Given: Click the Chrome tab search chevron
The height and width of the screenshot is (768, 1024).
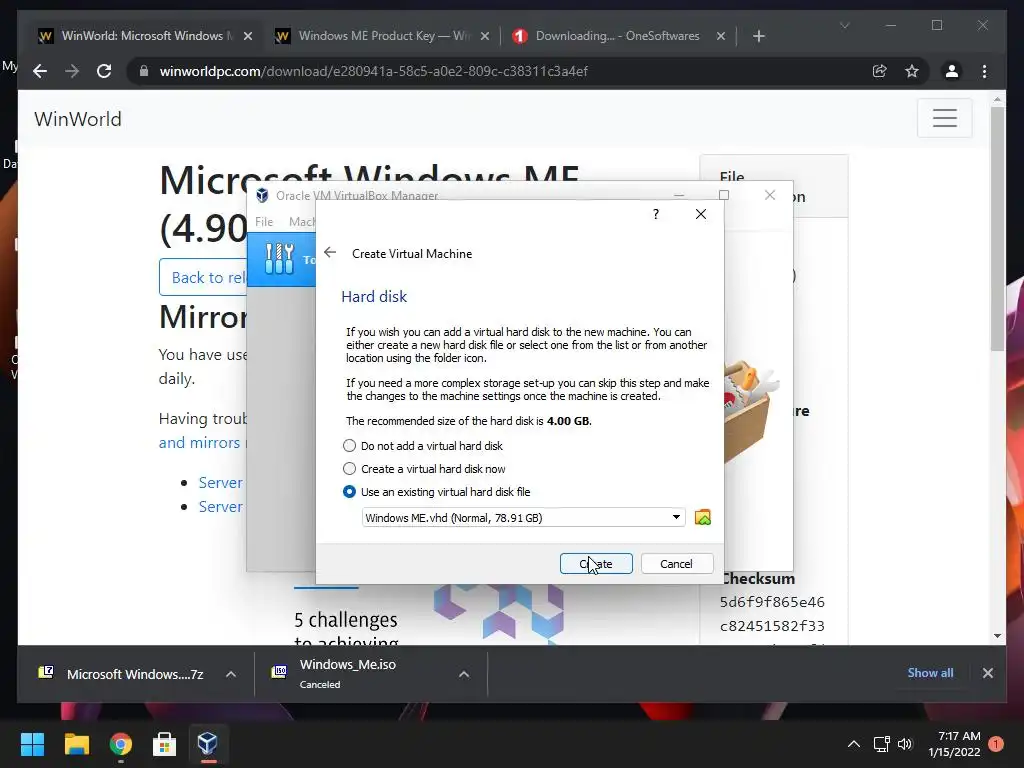Looking at the screenshot, I should point(844,25).
